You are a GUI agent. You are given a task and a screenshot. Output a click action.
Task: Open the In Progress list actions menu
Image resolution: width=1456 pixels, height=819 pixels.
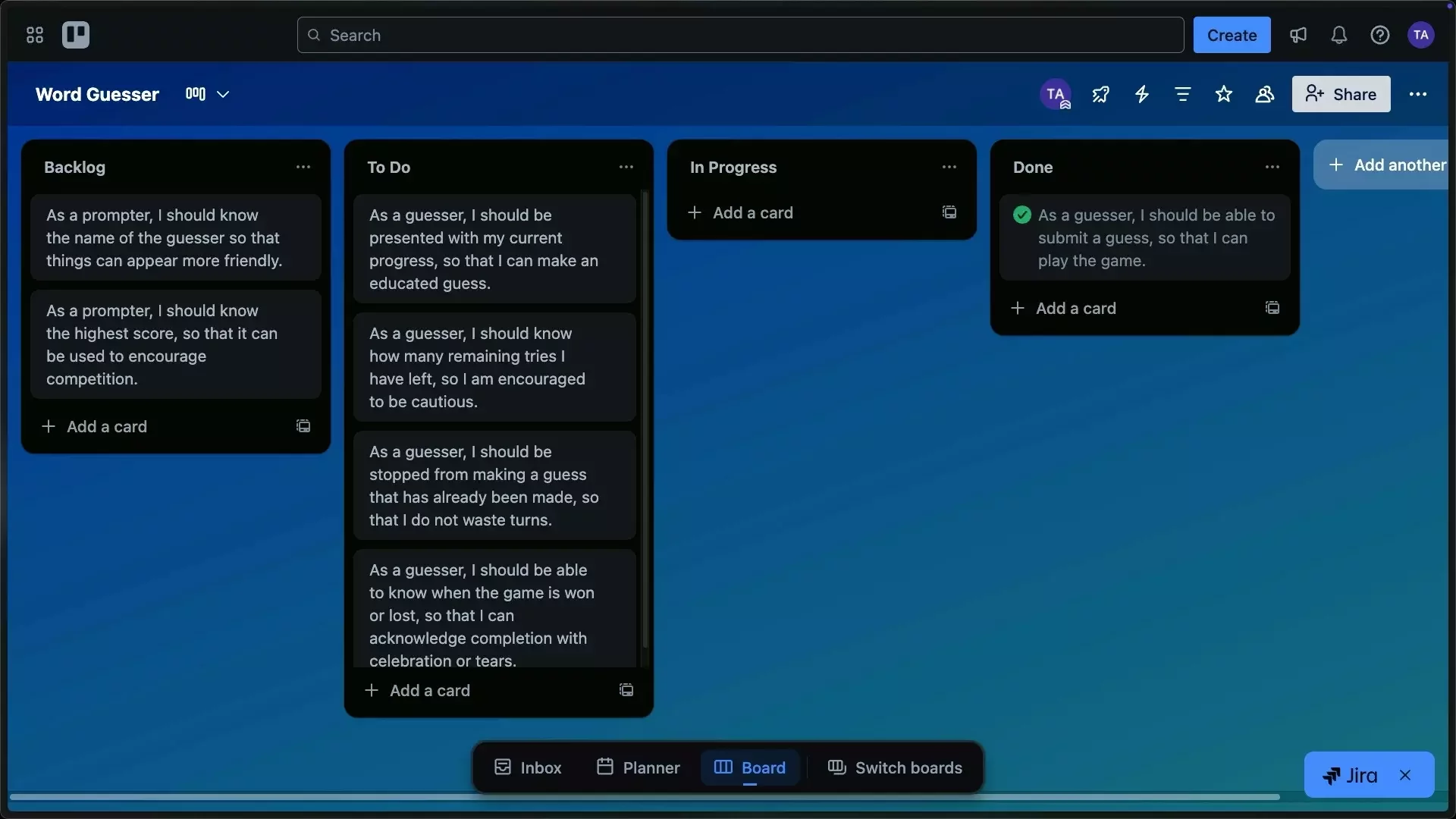950,167
